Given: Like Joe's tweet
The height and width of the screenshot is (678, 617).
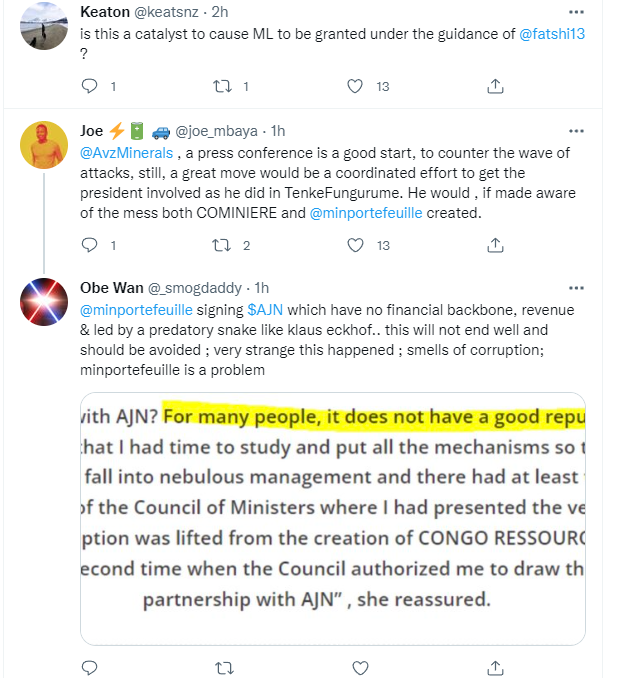Looking at the screenshot, I should (354, 245).
